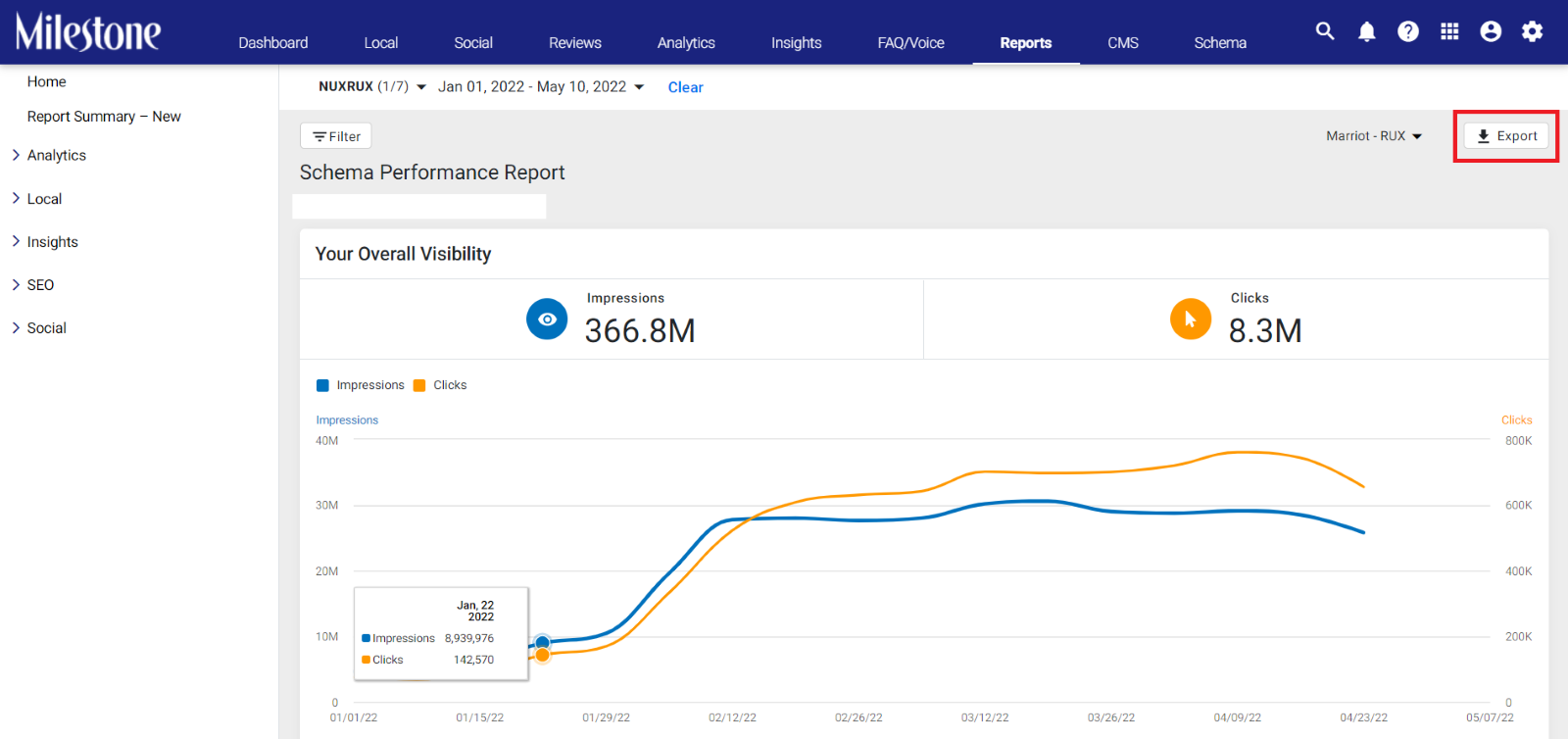The height and width of the screenshot is (739, 1568).
Task: Toggle the Clicks legend series
Action: coord(440,385)
